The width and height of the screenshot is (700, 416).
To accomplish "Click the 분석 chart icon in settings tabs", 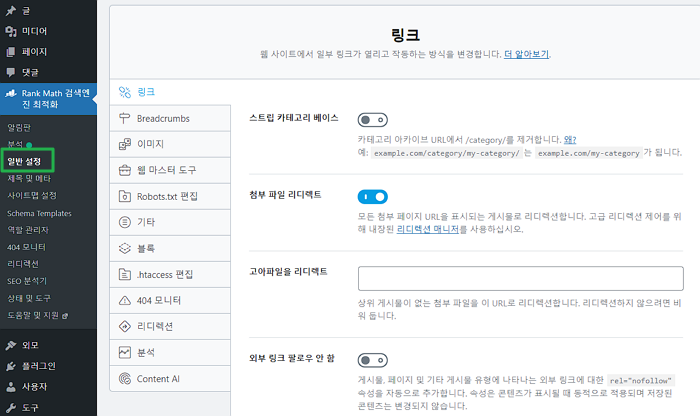I will click(125, 352).
